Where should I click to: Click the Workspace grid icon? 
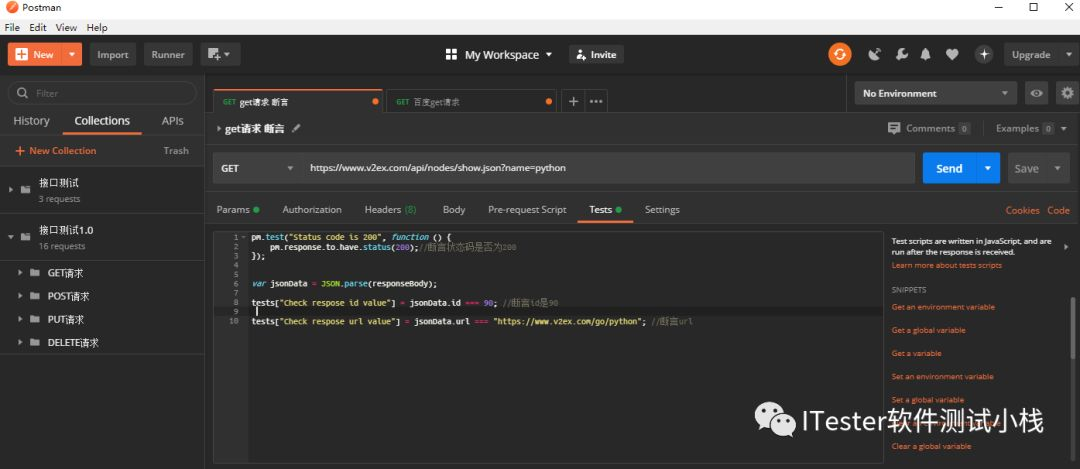[x=452, y=54]
